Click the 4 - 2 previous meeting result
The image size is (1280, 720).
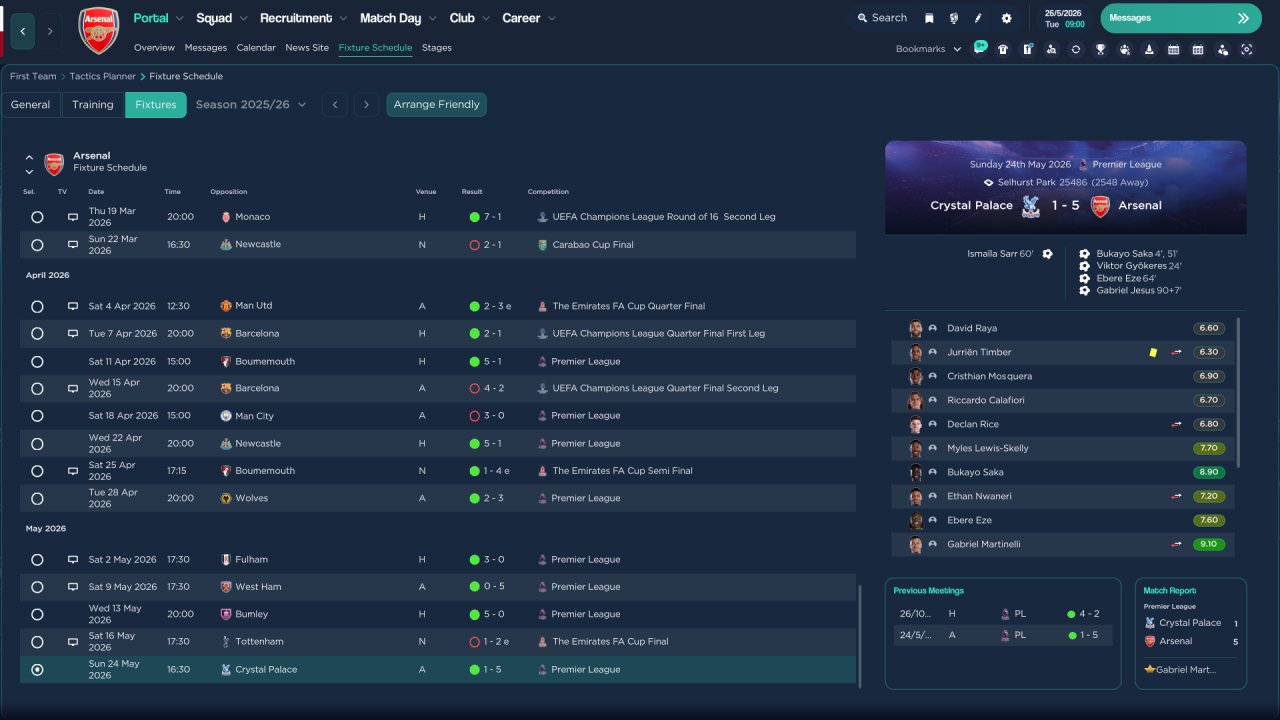point(1084,614)
